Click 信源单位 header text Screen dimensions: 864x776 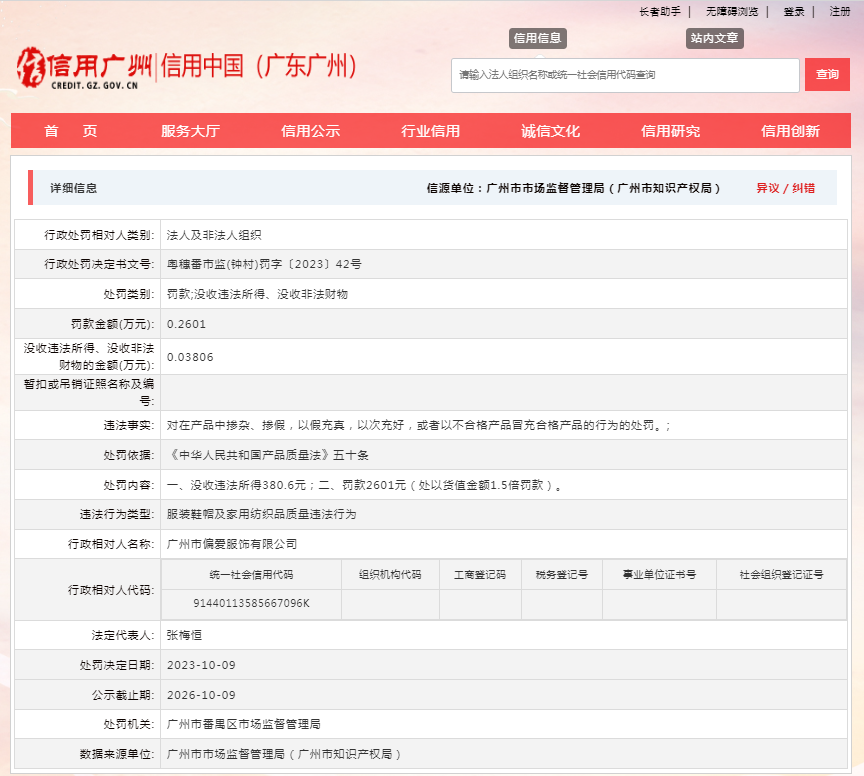point(573,188)
